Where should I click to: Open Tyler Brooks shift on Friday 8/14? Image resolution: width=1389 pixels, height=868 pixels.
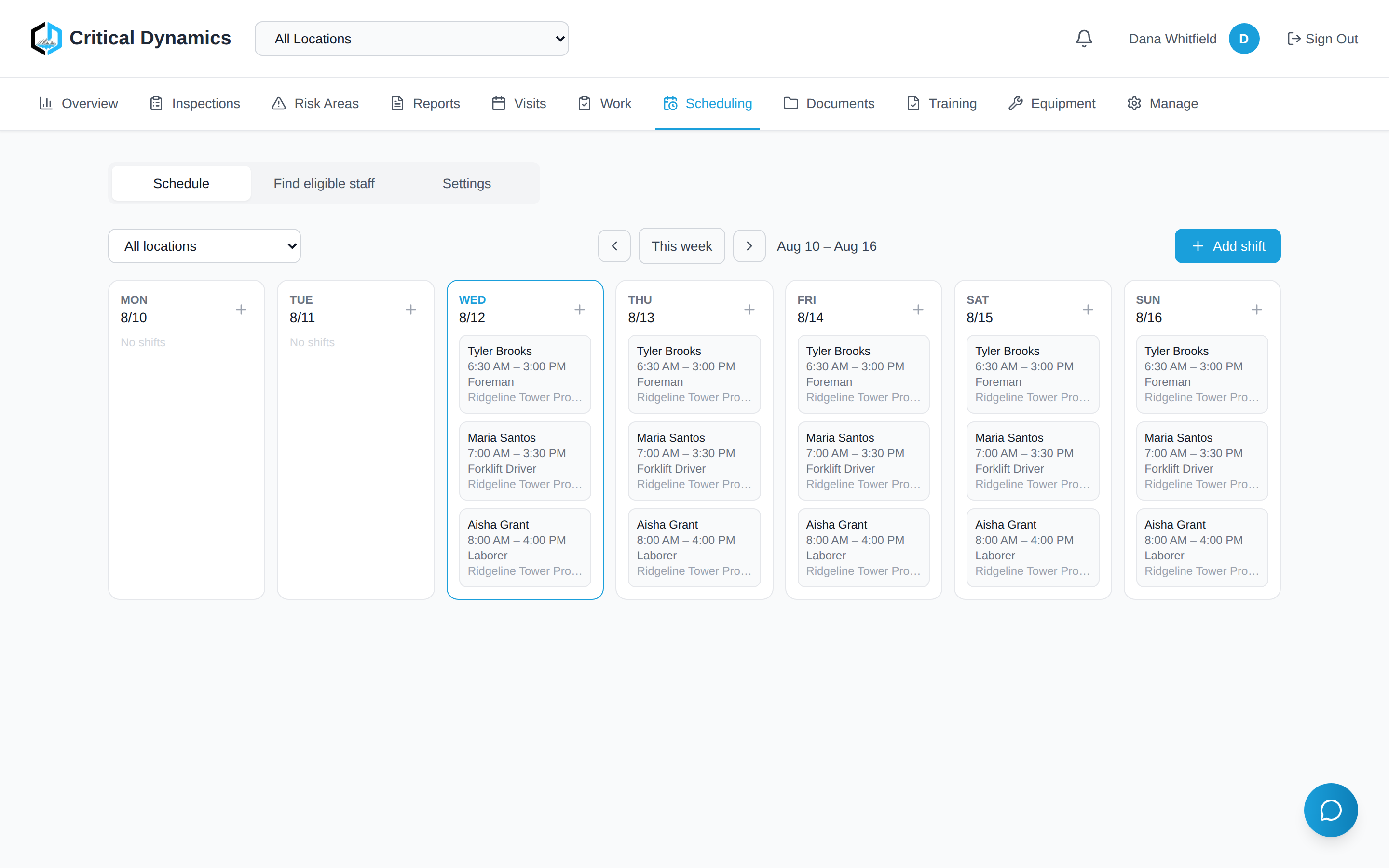[863, 374]
